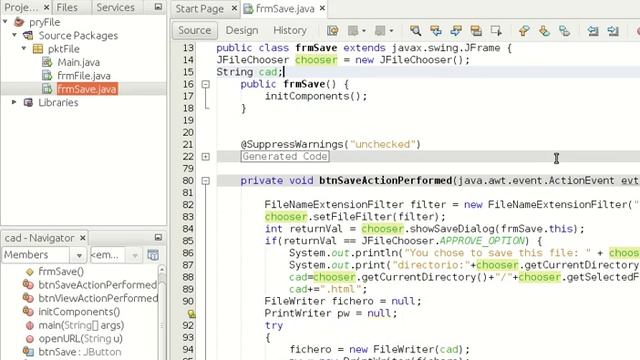Click Previous Bookmark icon

[x=524, y=31]
